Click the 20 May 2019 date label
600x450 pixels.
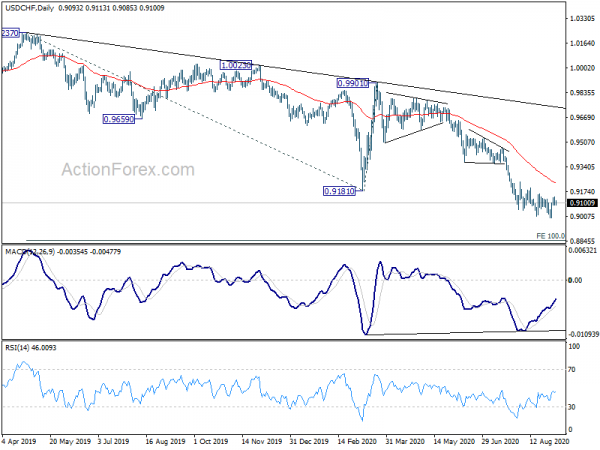coord(70,442)
